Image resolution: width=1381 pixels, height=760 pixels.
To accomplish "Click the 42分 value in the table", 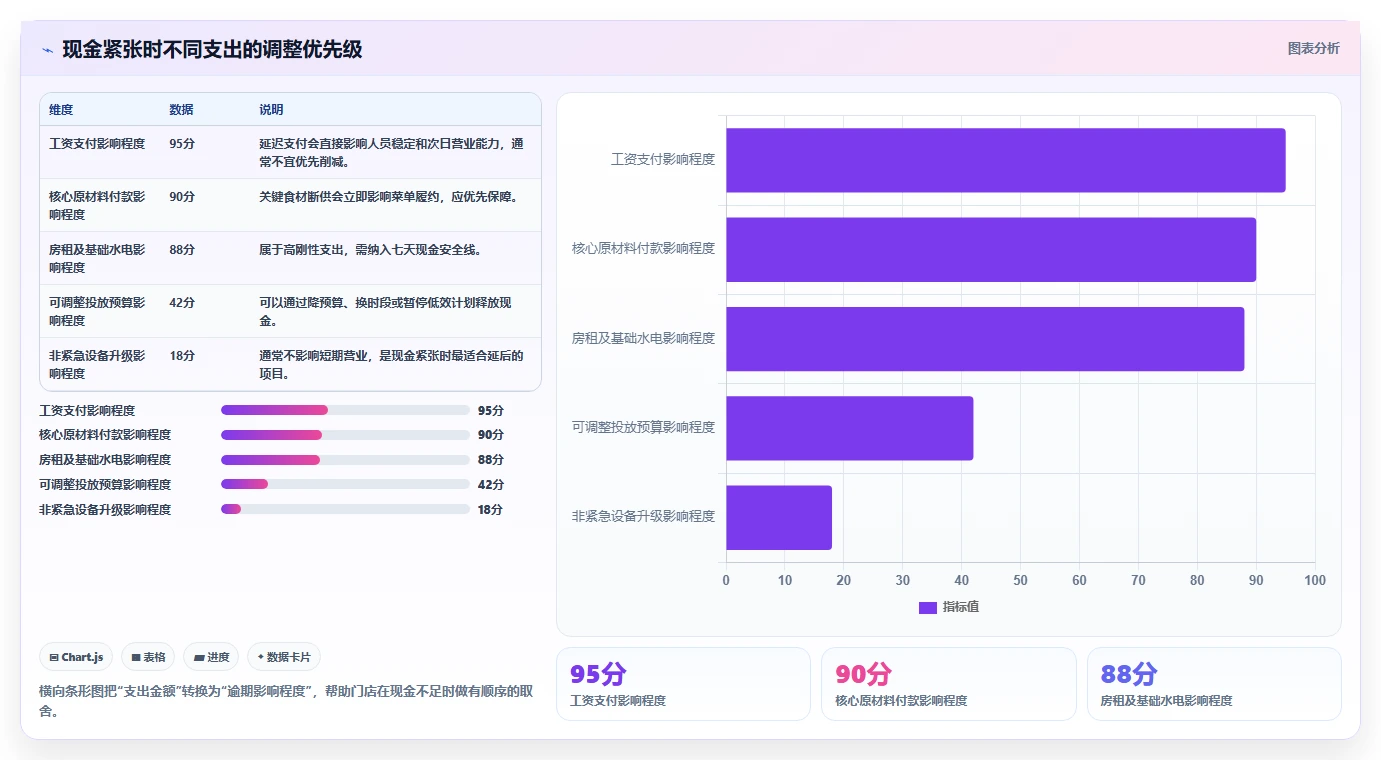I will click(182, 303).
